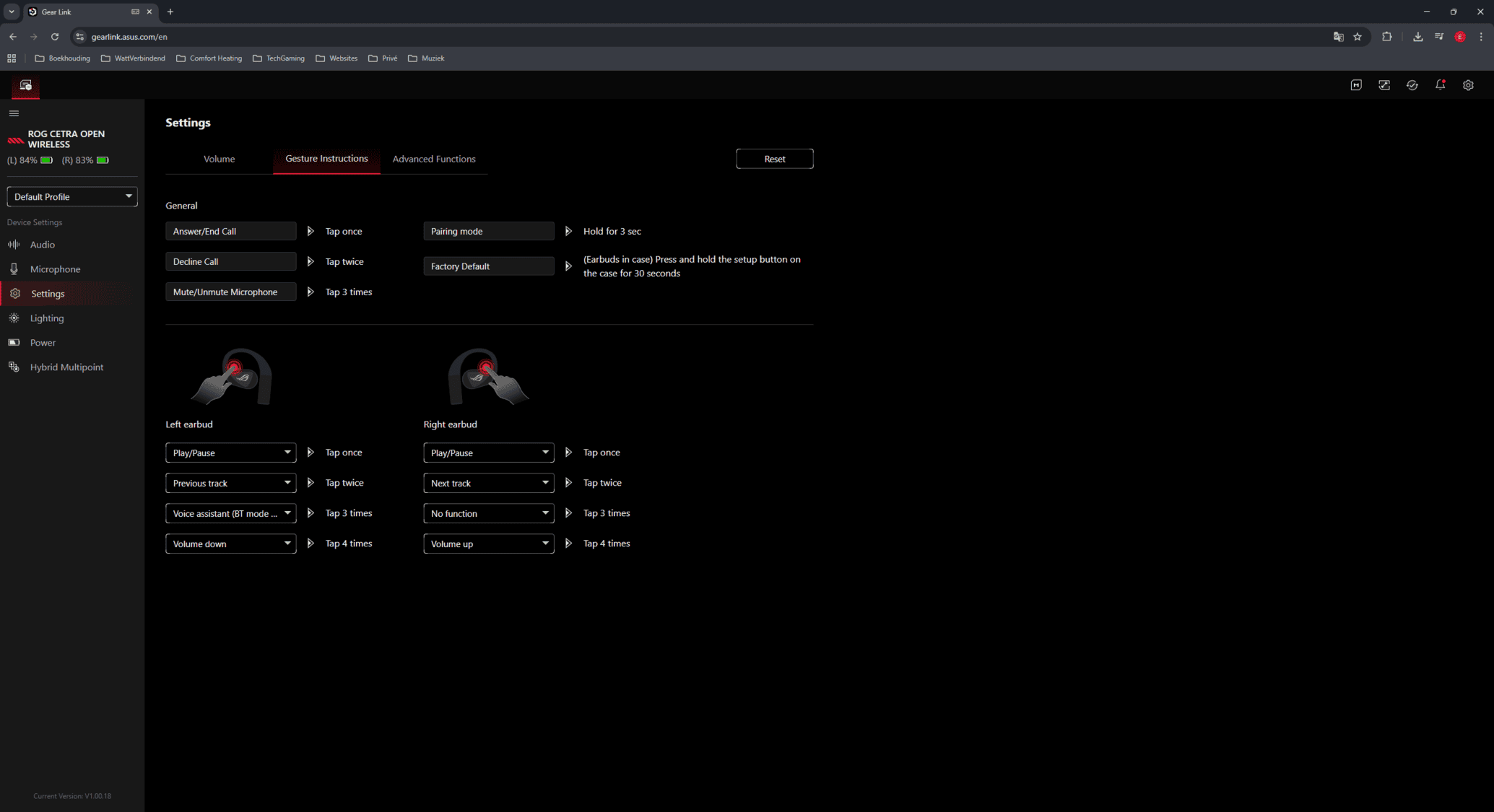The height and width of the screenshot is (812, 1494).
Task: Expand left earbud Previous track dropdown
Action: (230, 483)
